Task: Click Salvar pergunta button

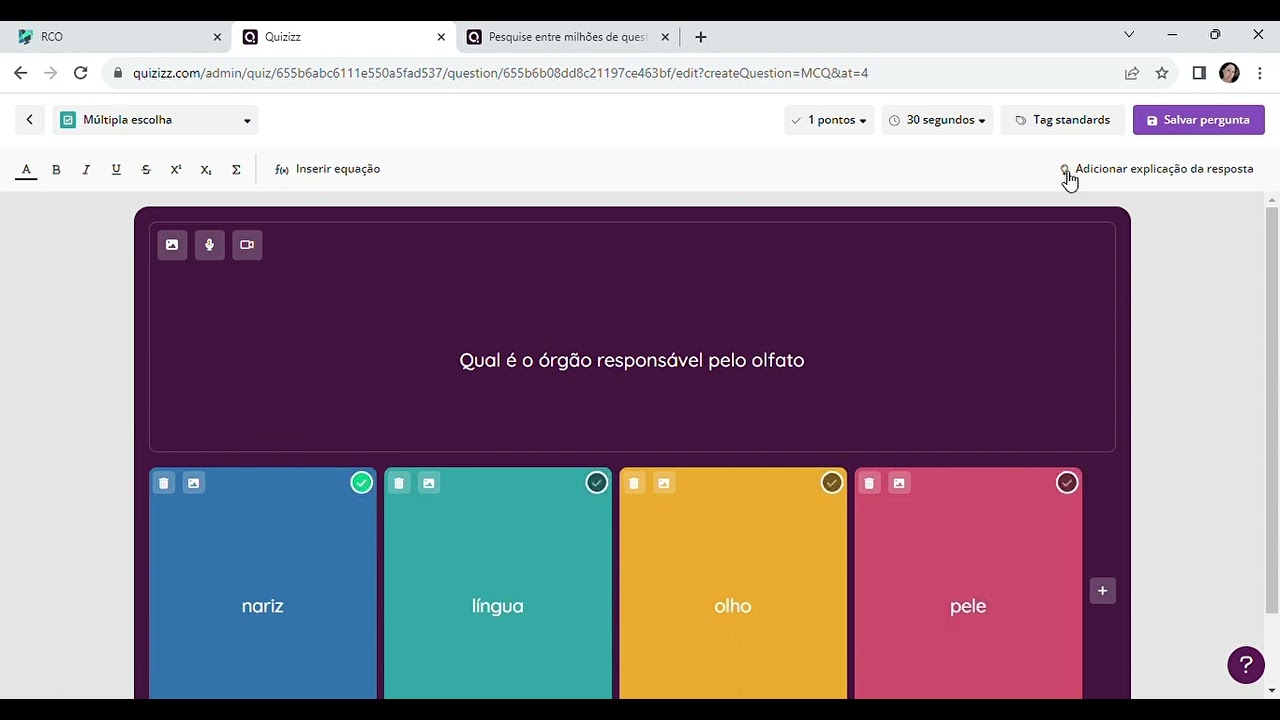Action: [x=1199, y=120]
